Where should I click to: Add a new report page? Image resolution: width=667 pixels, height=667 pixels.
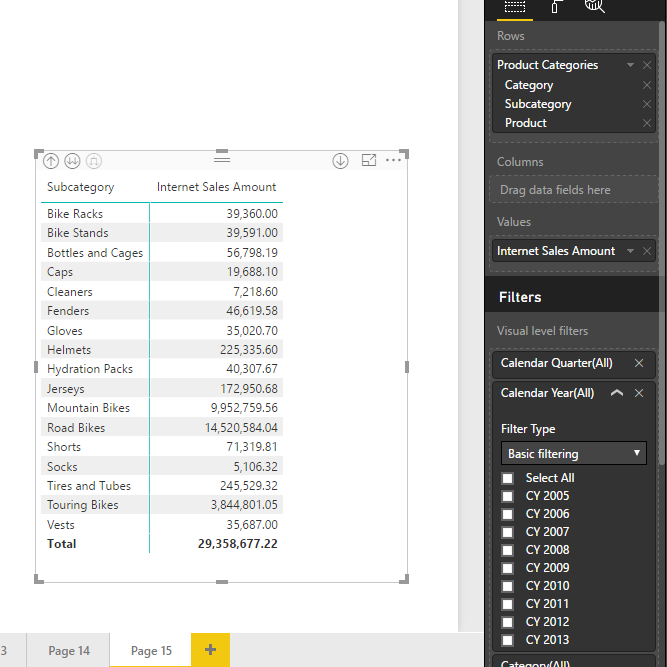tap(211, 650)
